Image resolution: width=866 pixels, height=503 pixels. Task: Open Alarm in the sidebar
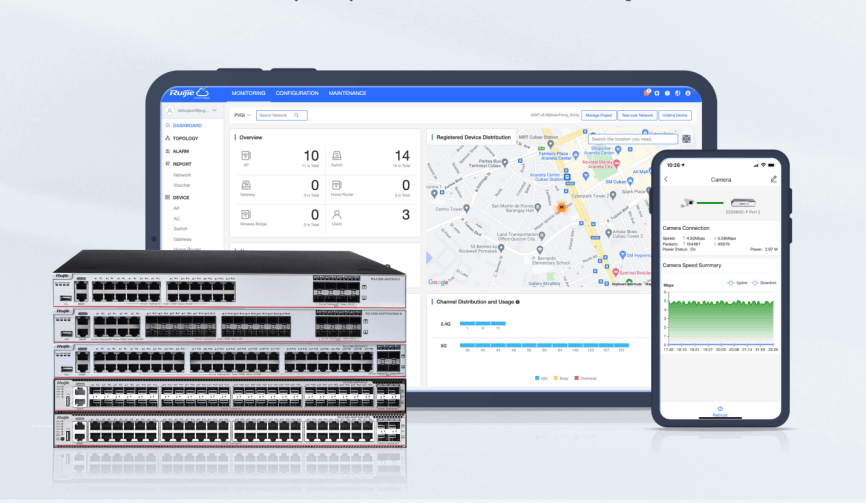tap(181, 151)
